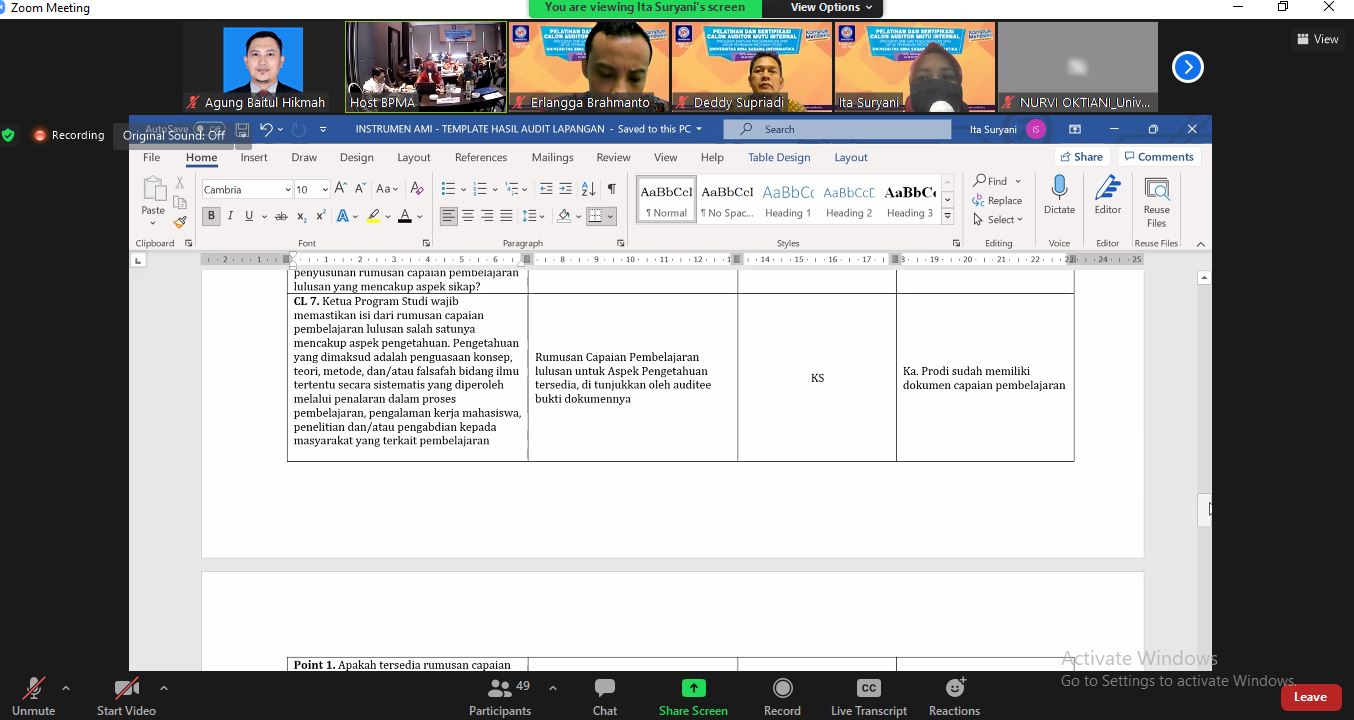Viewport: 1354px width, 720px height.
Task: Shrink font size icon
Action: click(359, 188)
